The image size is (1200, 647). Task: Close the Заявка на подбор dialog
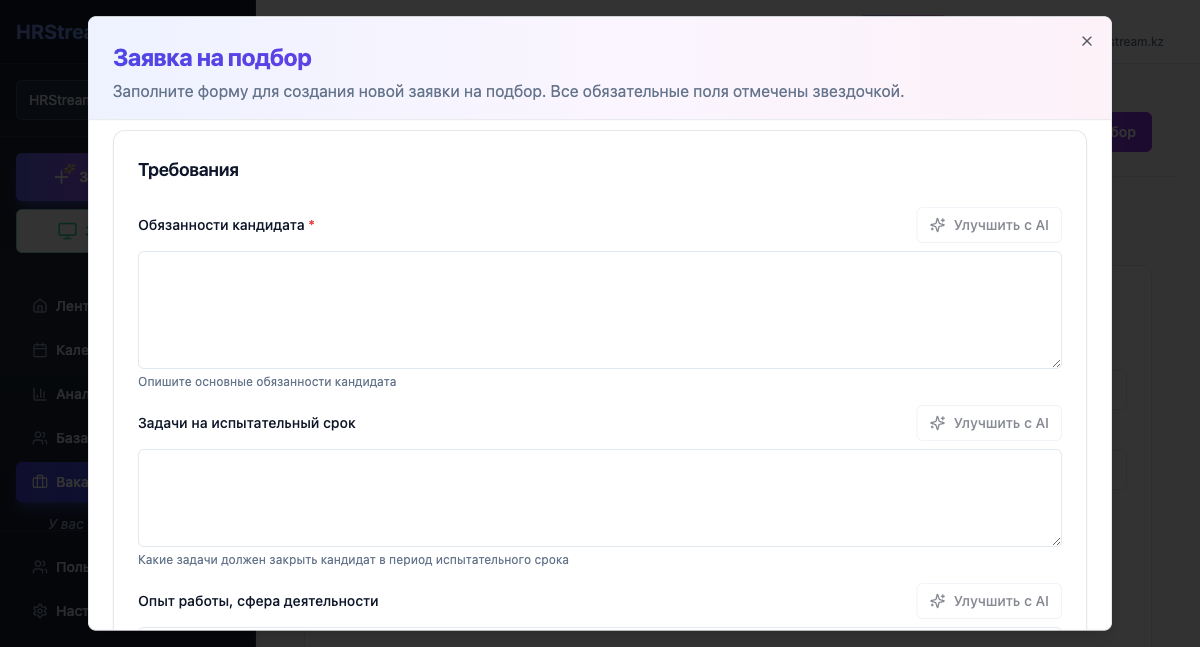(x=1086, y=41)
